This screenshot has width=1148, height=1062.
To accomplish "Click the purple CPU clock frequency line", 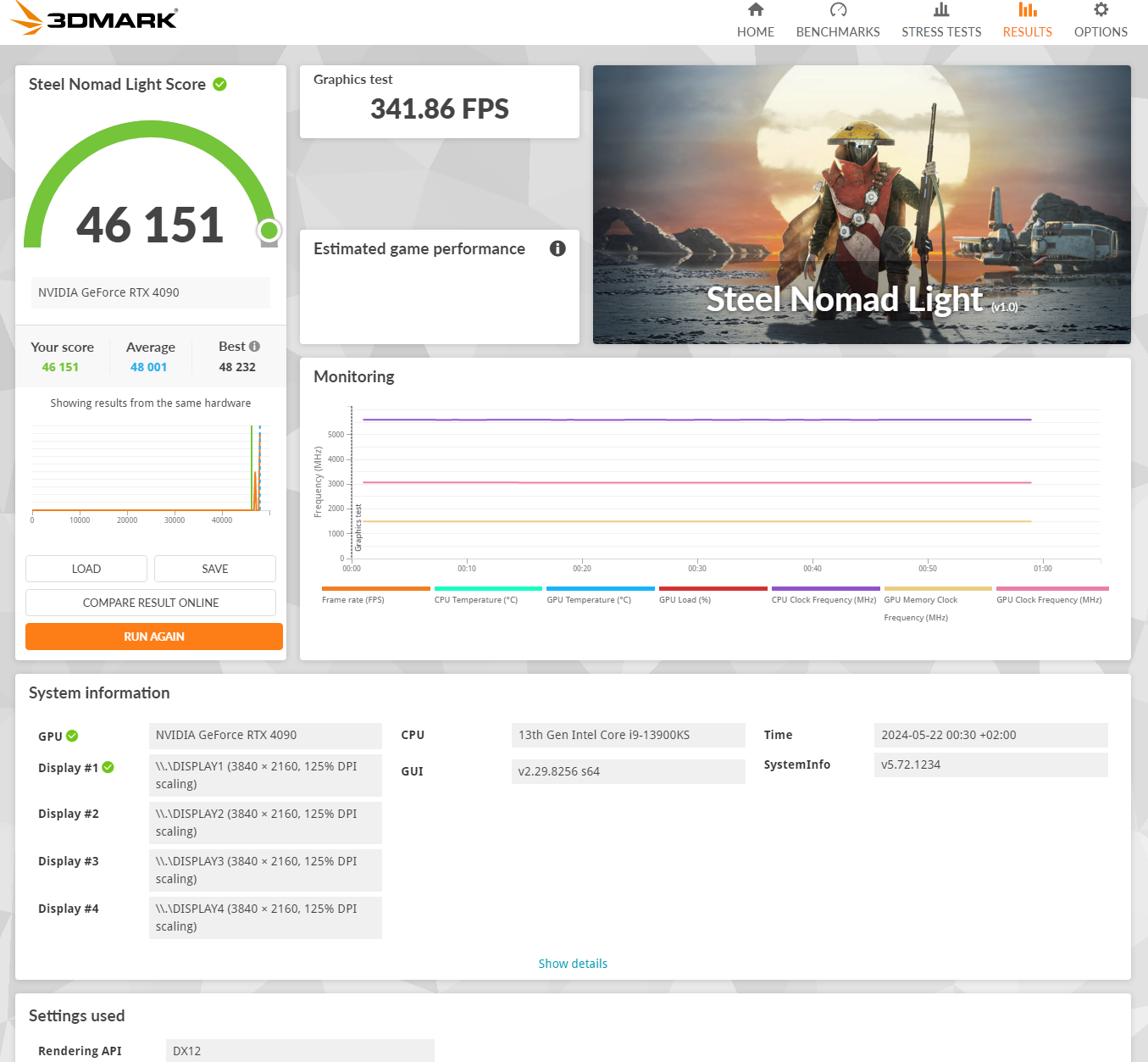I will [697, 420].
